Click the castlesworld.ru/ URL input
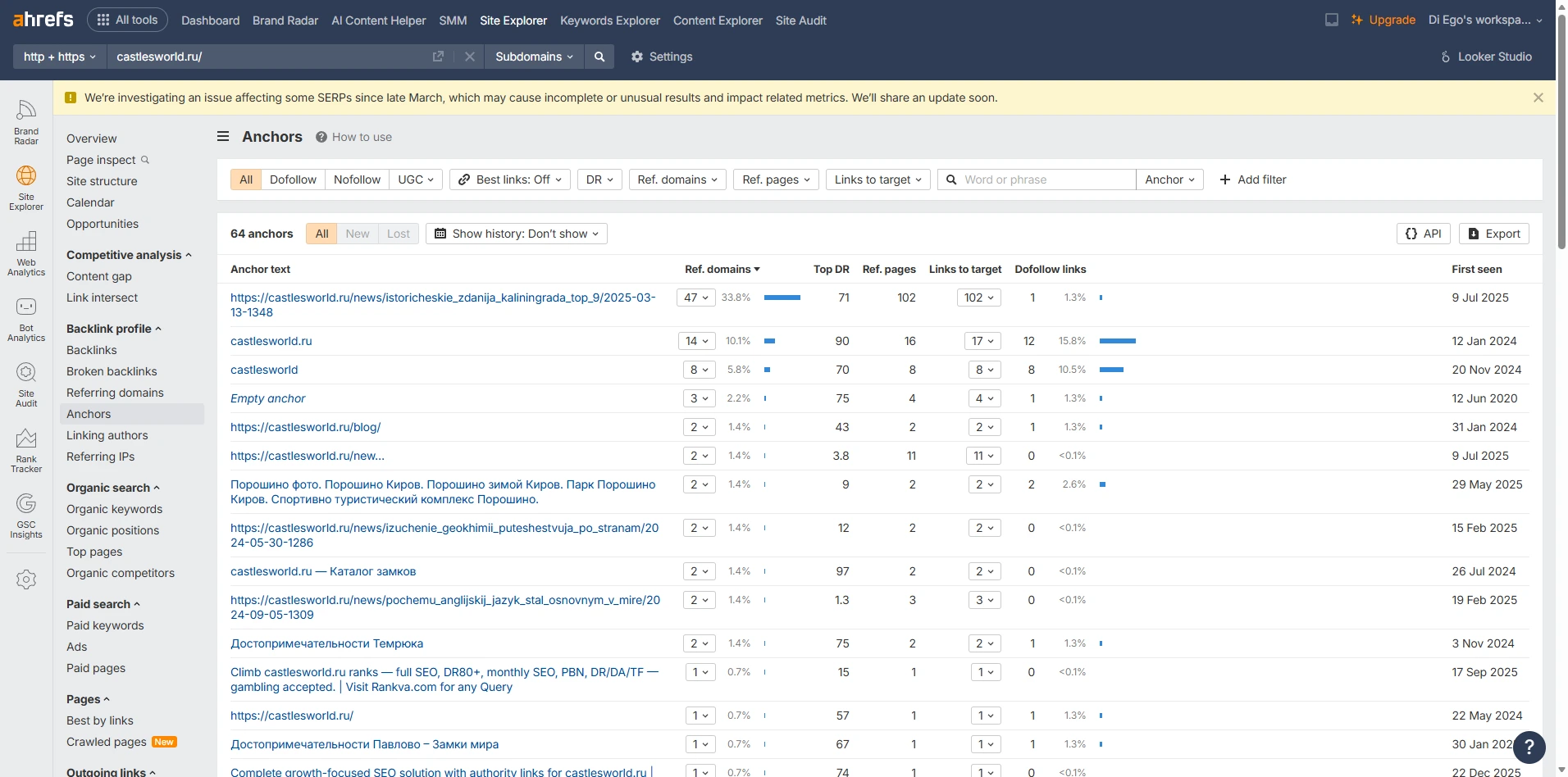The width and height of the screenshot is (1568, 777). tap(269, 57)
